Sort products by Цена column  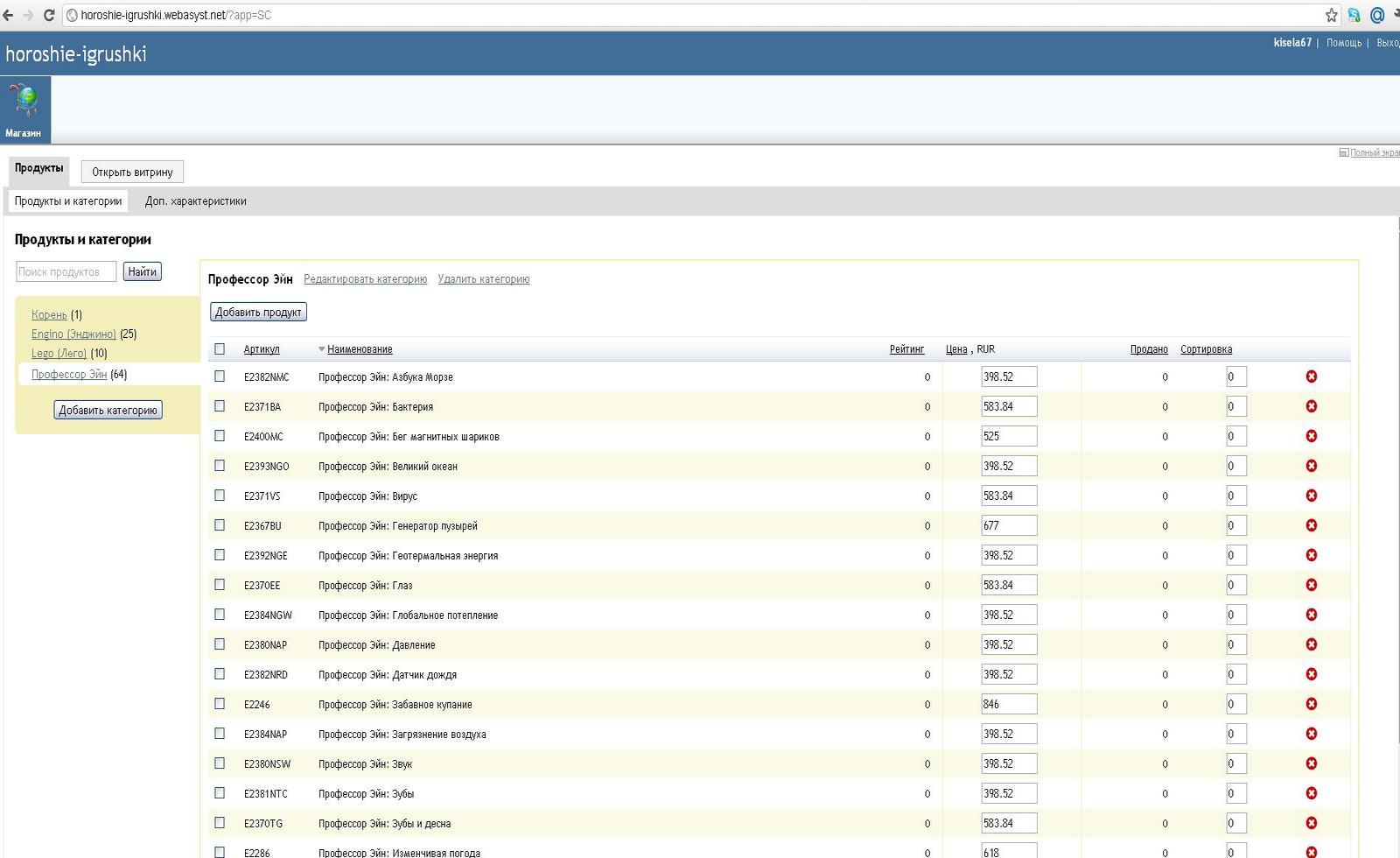(x=956, y=349)
